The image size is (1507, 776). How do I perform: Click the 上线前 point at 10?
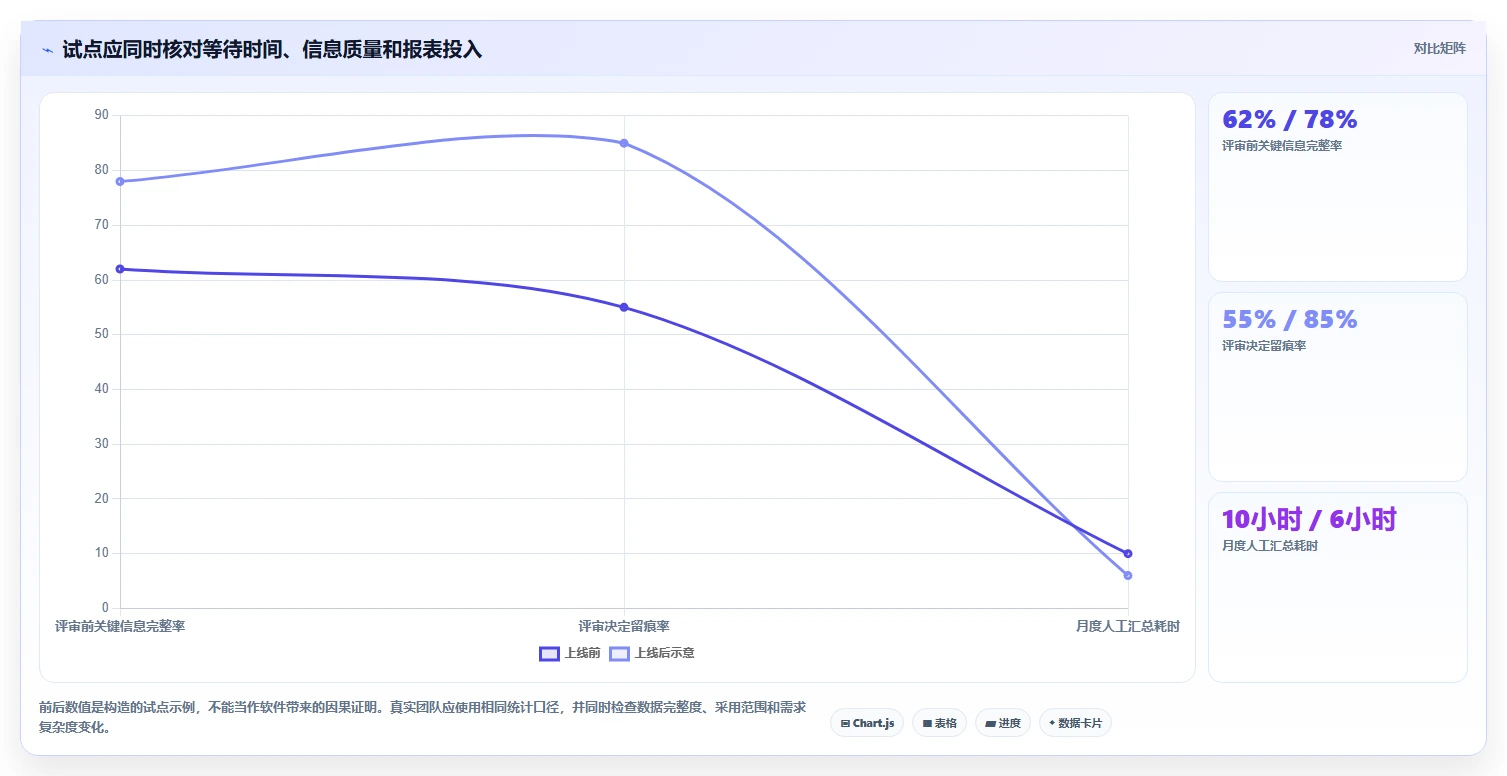[x=1128, y=553]
